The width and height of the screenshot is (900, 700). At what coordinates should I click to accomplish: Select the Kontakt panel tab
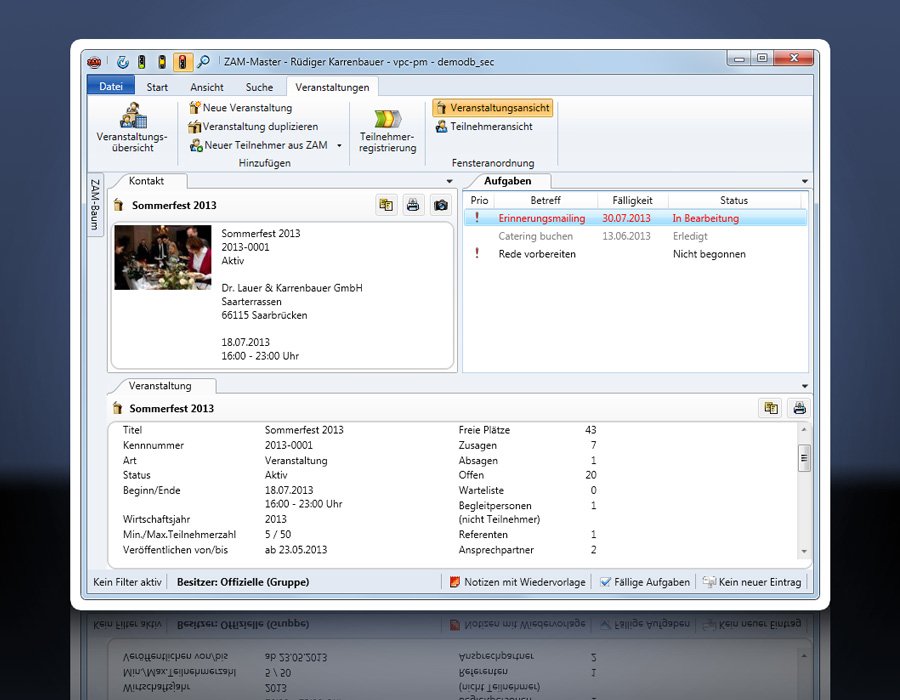click(146, 181)
